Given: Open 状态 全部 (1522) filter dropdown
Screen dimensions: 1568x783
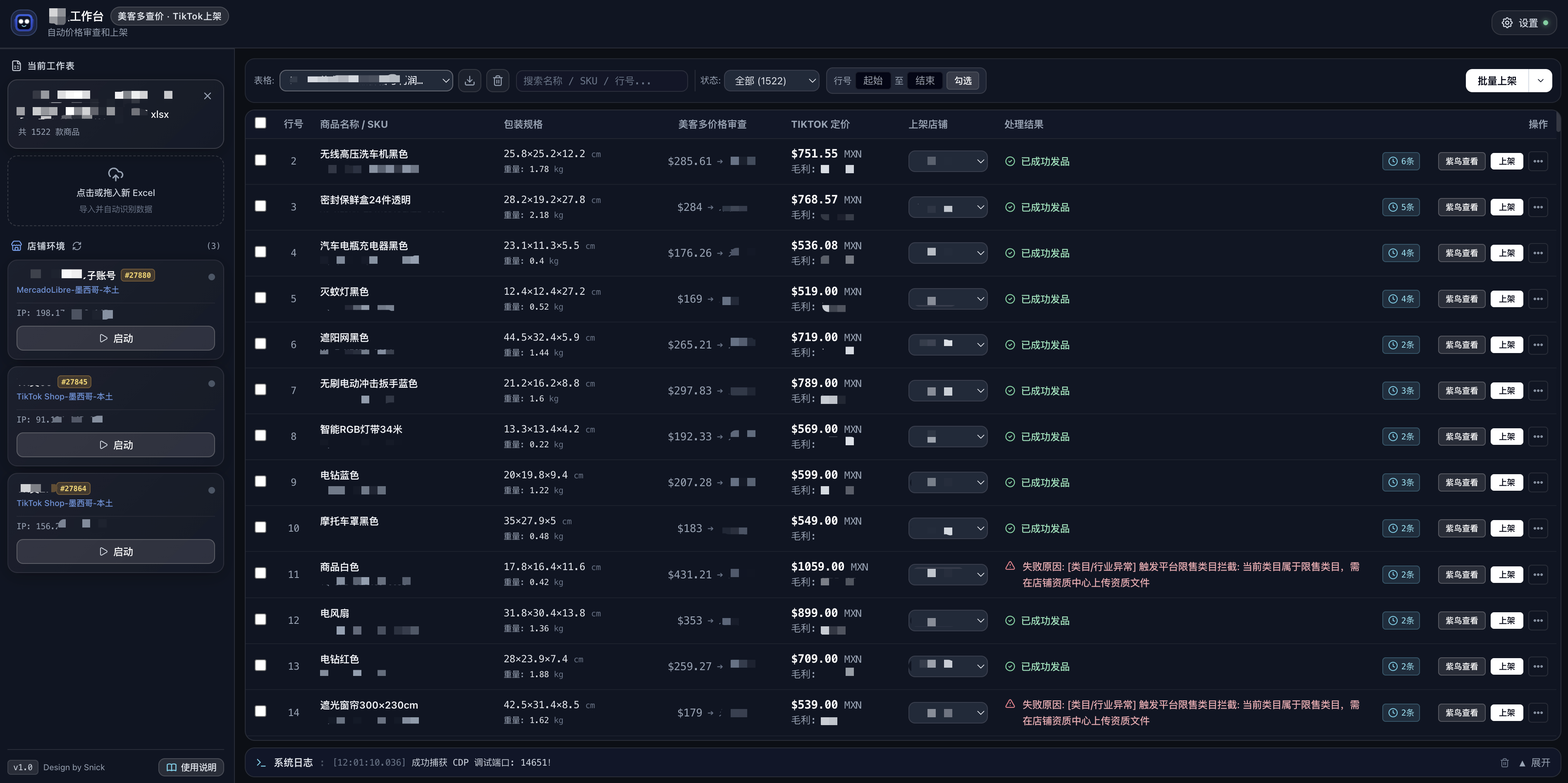Looking at the screenshot, I should pyautogui.click(x=771, y=80).
